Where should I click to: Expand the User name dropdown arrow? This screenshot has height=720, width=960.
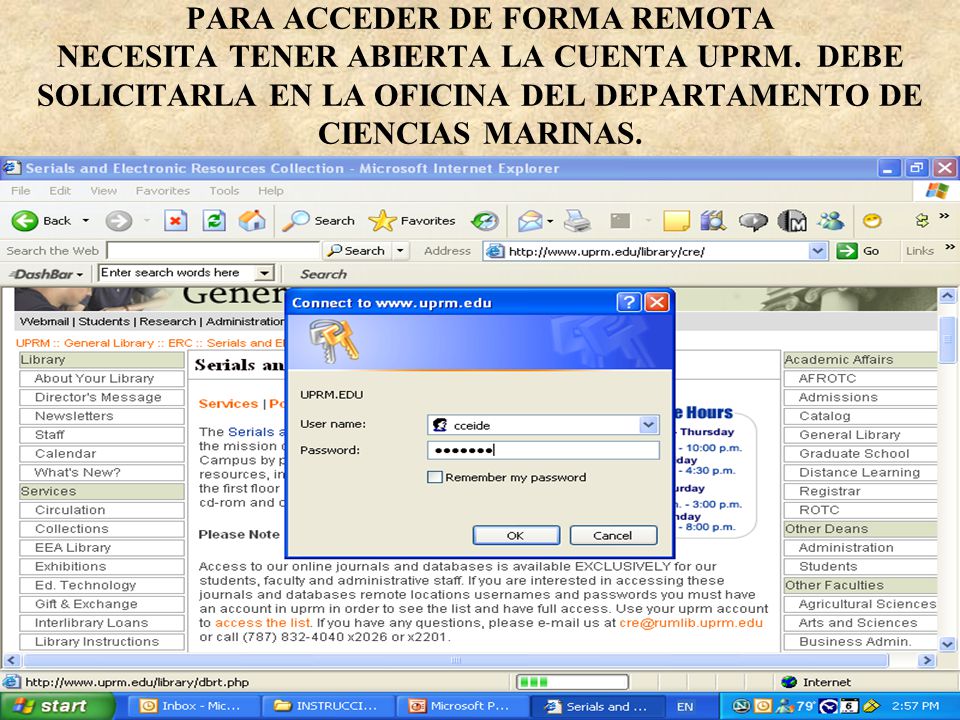[x=648, y=424]
